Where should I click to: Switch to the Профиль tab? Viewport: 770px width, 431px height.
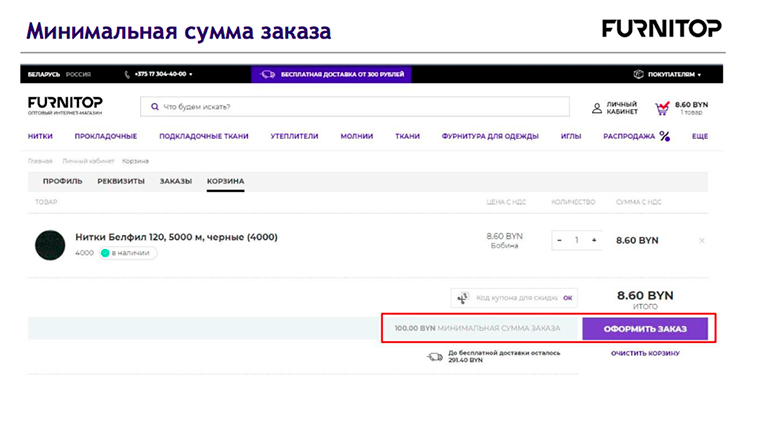(62, 181)
